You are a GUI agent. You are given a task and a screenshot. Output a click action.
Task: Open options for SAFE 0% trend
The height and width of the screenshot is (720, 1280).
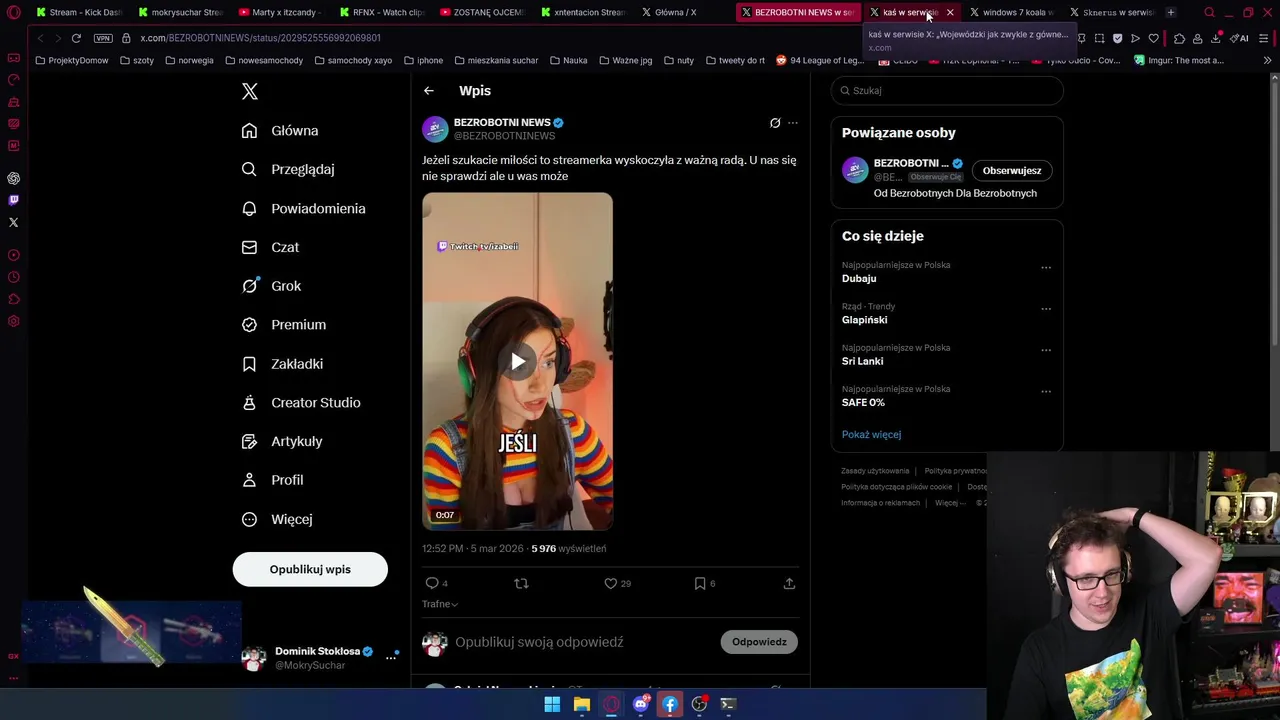(x=1046, y=391)
